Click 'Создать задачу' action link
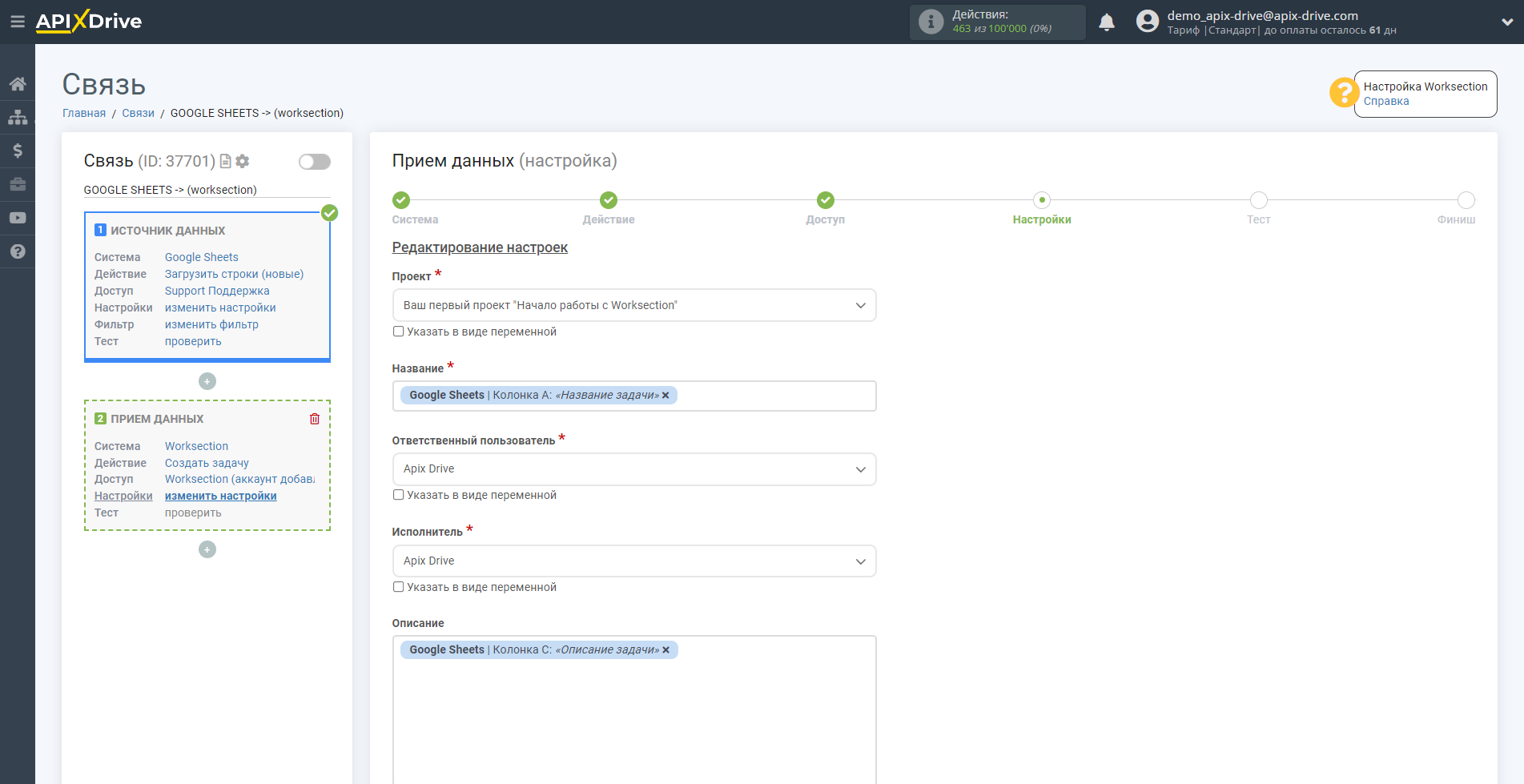The image size is (1524, 784). (207, 463)
